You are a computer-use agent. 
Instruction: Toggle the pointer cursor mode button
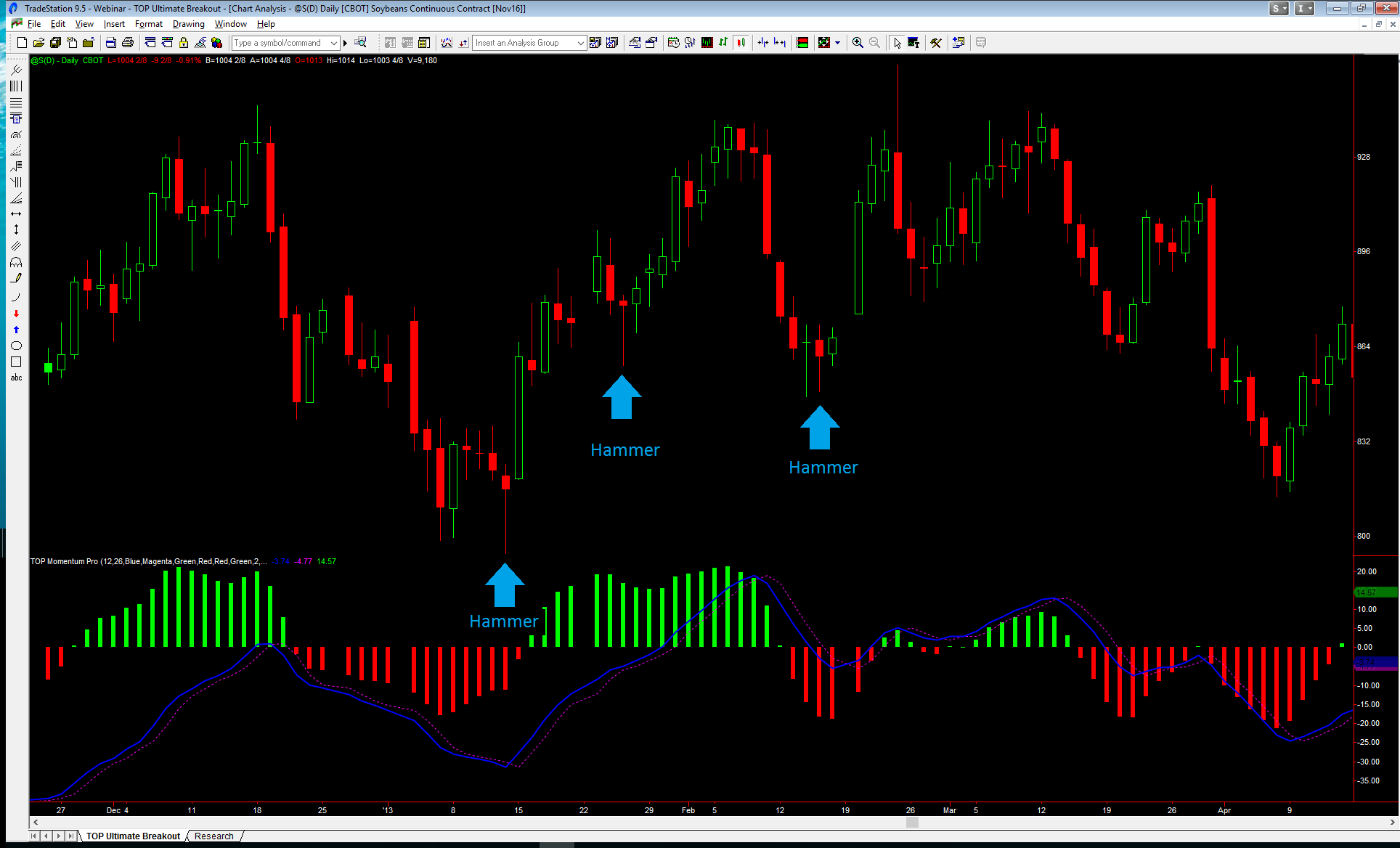(x=898, y=43)
